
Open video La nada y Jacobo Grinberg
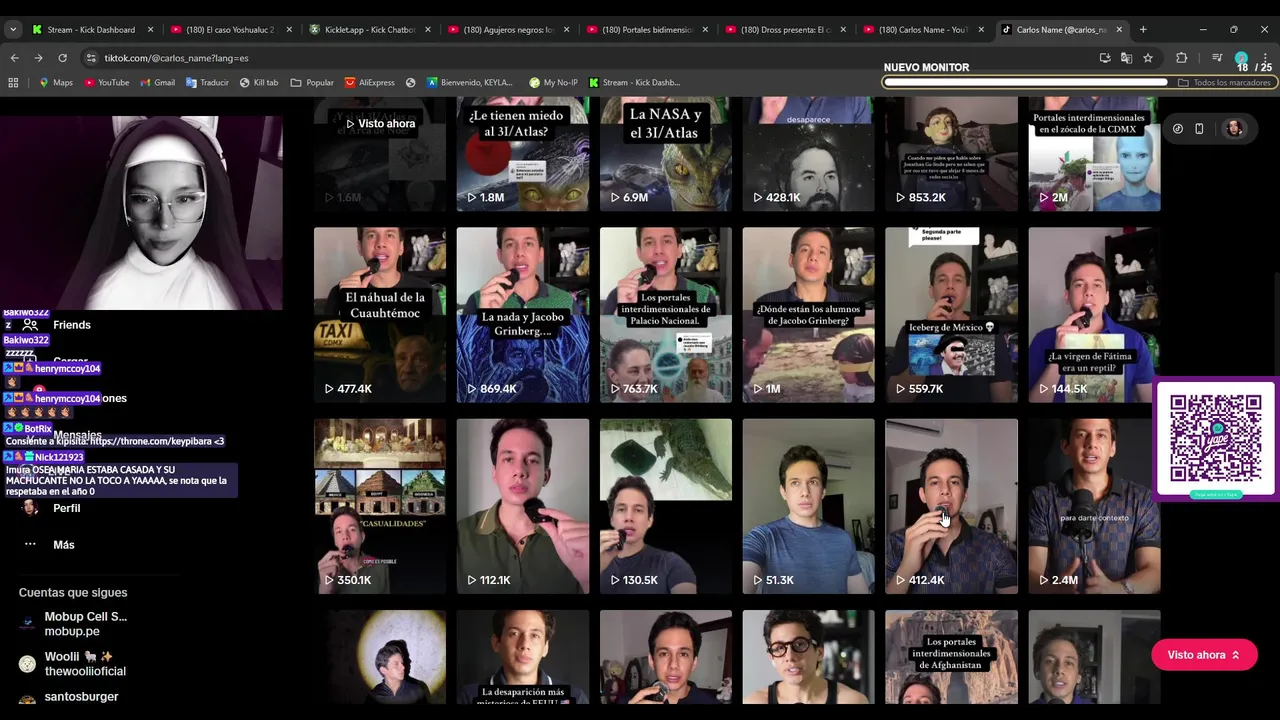point(523,315)
